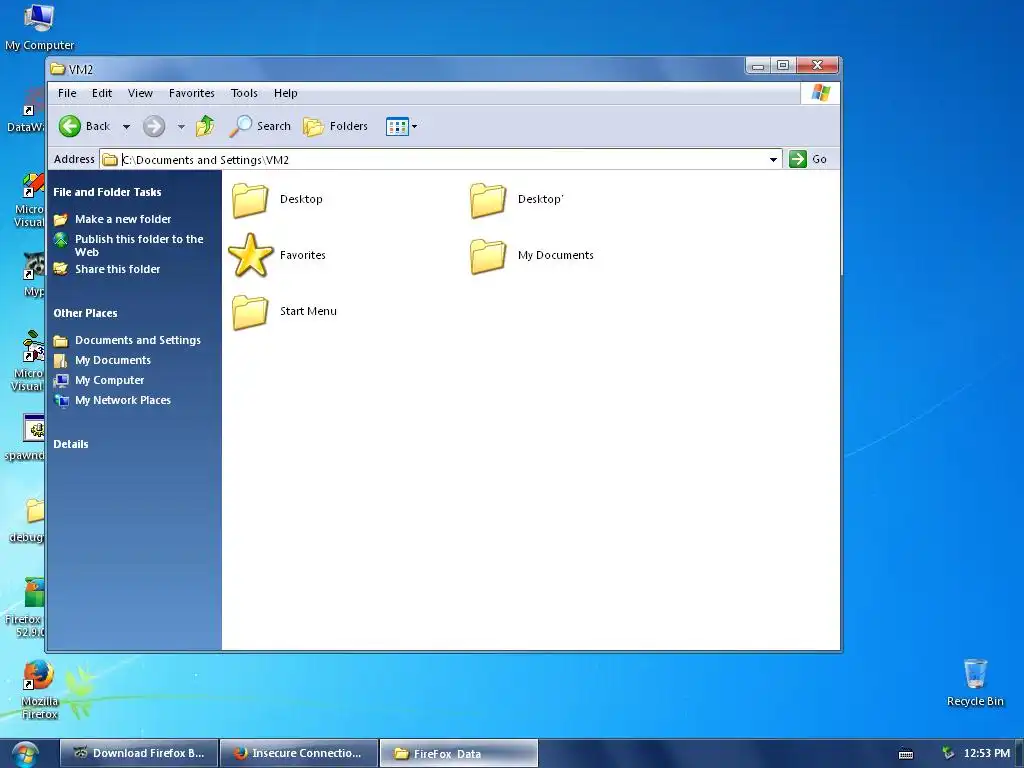
Task: Open the Address bar dropdown arrow
Action: point(773,159)
